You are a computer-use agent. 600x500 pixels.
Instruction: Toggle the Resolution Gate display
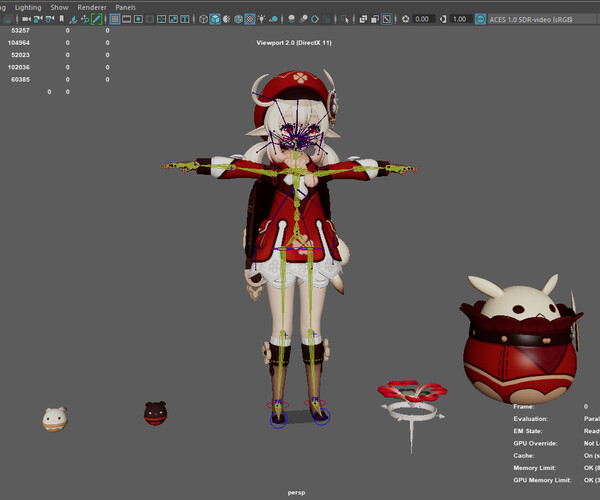click(138, 19)
